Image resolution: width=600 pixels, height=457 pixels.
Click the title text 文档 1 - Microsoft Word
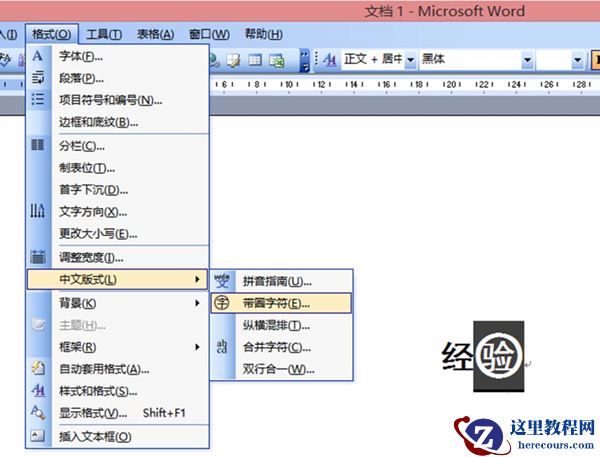tap(445, 11)
